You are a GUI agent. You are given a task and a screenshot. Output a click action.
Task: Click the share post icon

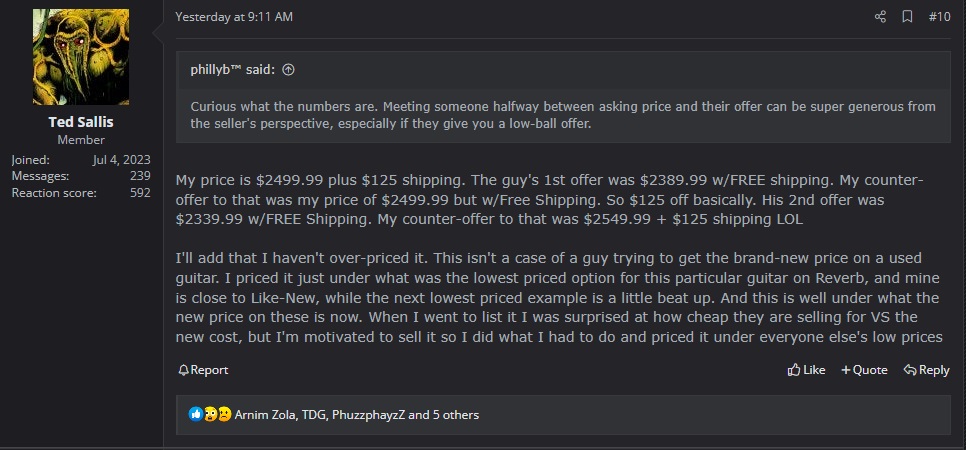tap(880, 17)
